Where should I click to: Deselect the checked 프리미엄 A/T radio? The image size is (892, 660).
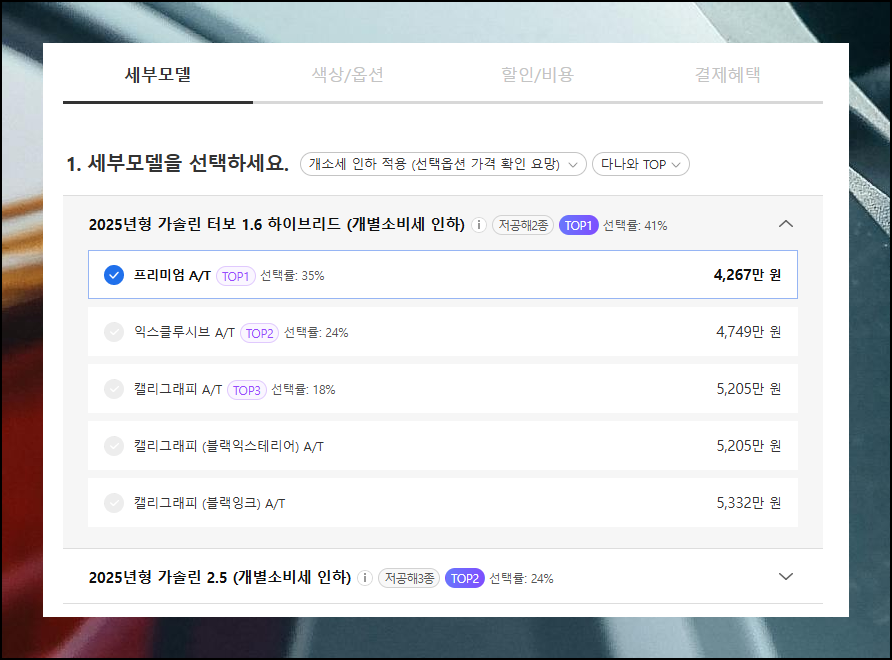(114, 275)
